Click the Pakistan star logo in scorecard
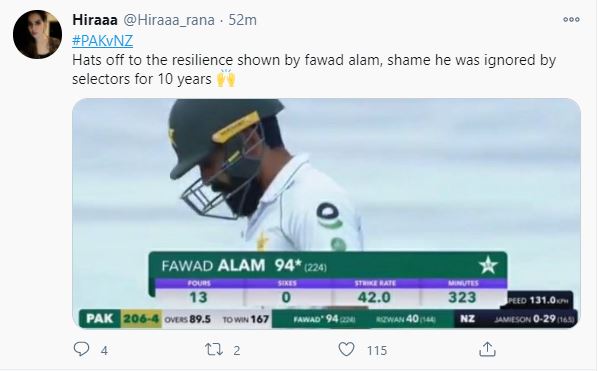 click(x=488, y=265)
